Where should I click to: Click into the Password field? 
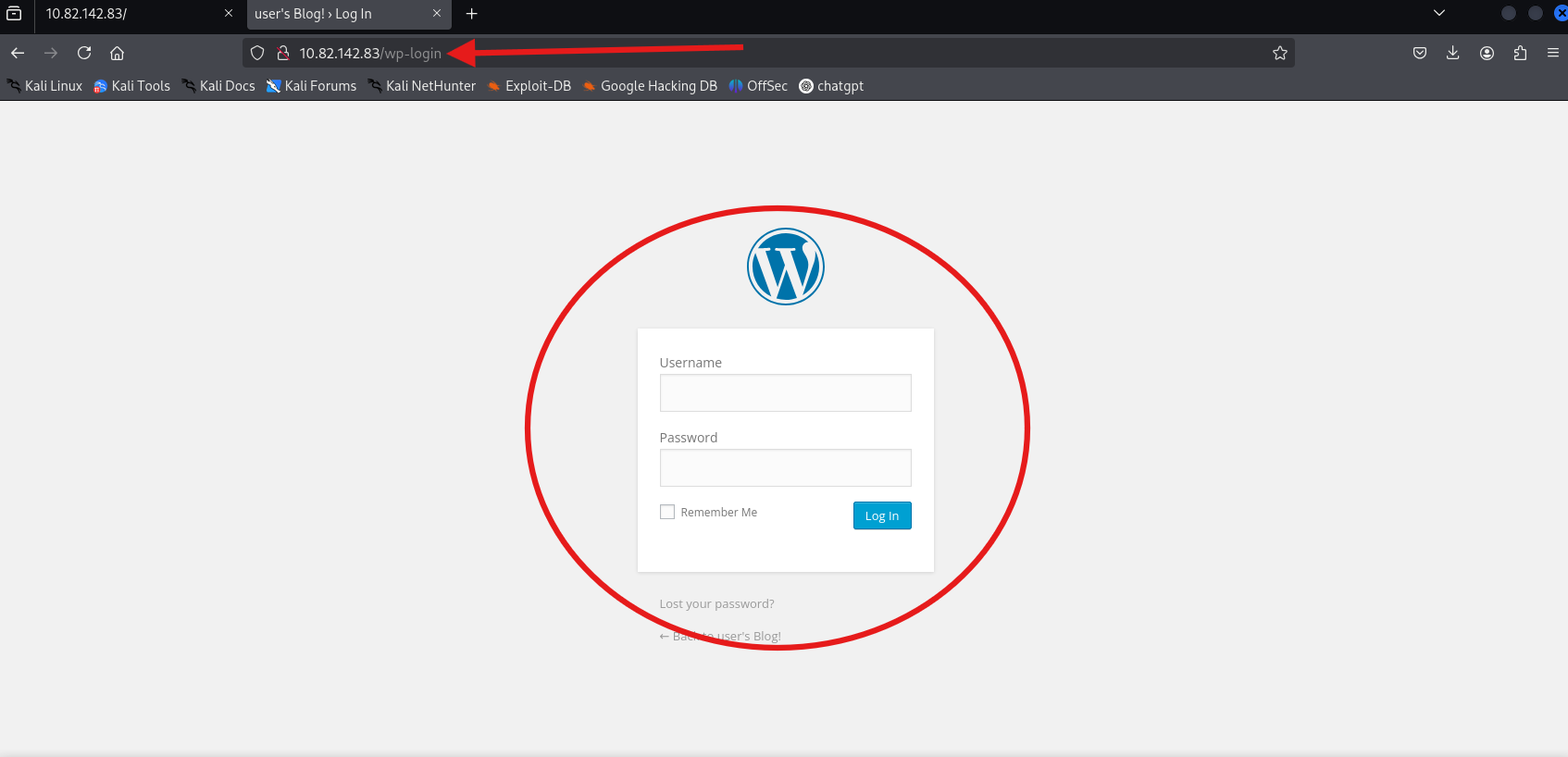[785, 468]
